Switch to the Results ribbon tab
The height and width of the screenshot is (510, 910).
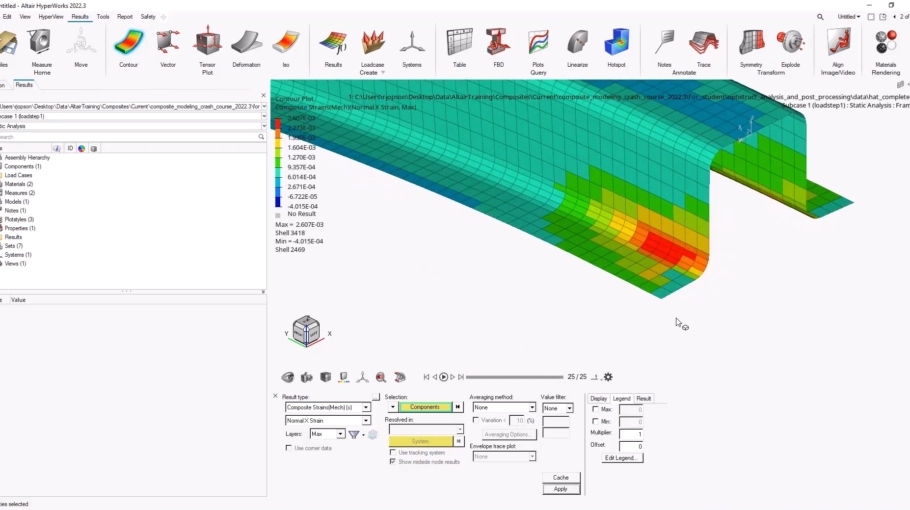coord(80,17)
